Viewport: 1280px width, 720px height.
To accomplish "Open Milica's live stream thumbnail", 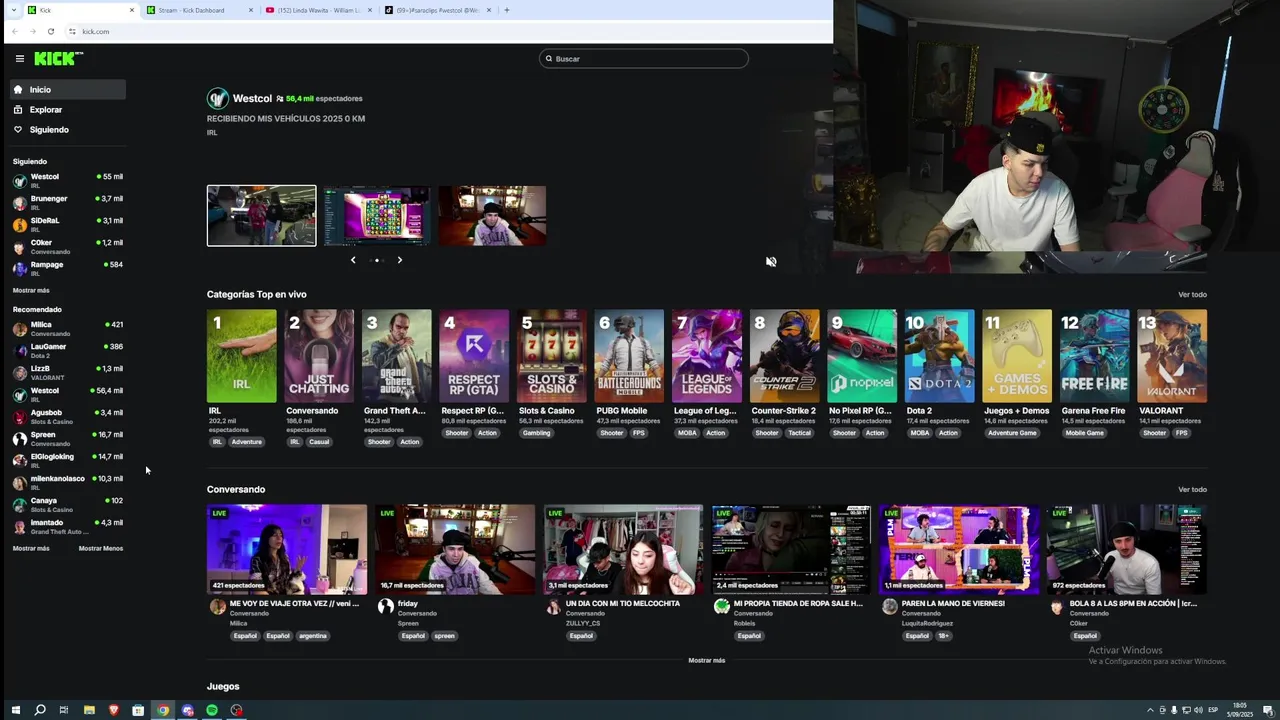I will [x=287, y=549].
